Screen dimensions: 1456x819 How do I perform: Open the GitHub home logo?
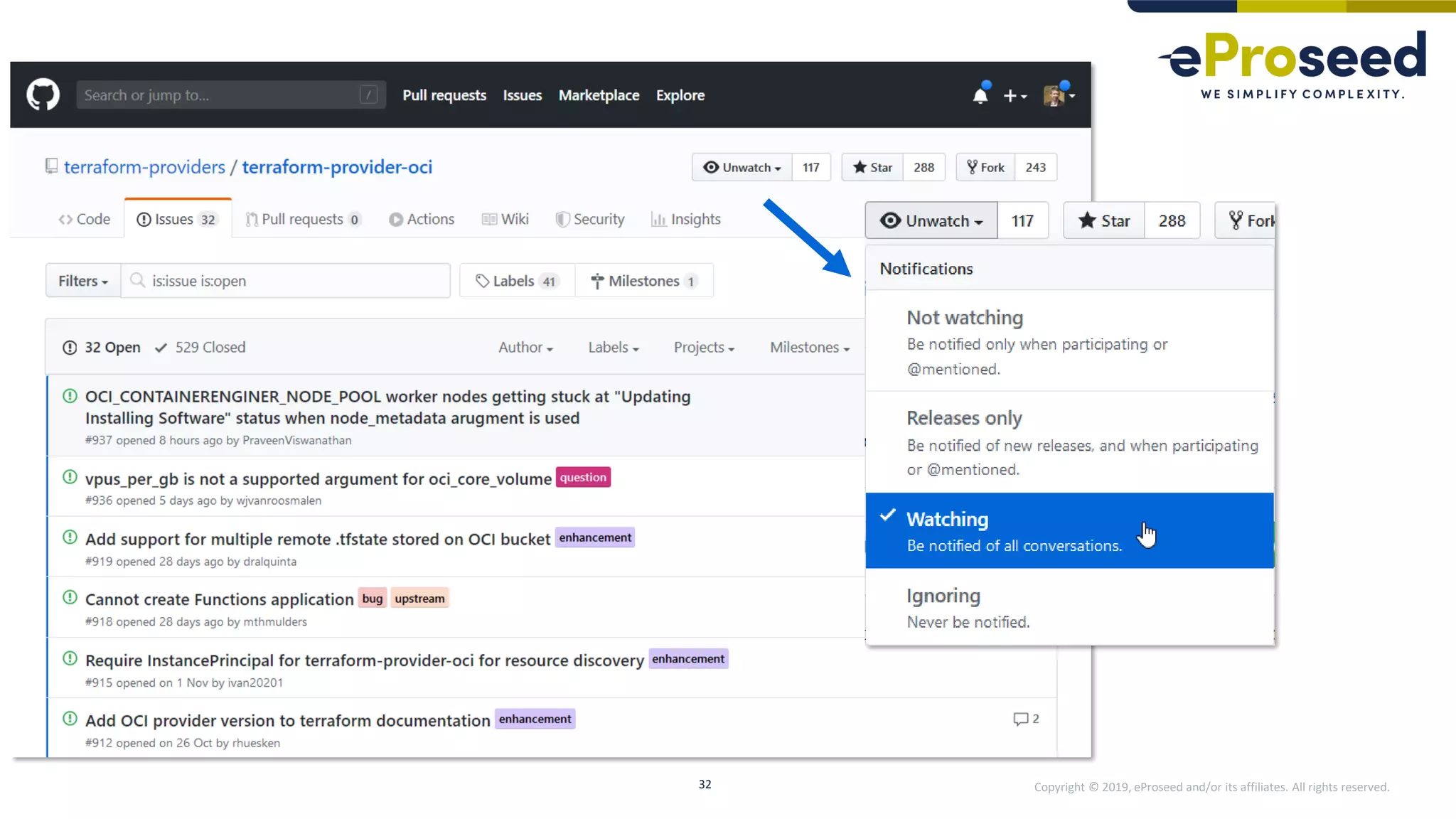click(43, 95)
